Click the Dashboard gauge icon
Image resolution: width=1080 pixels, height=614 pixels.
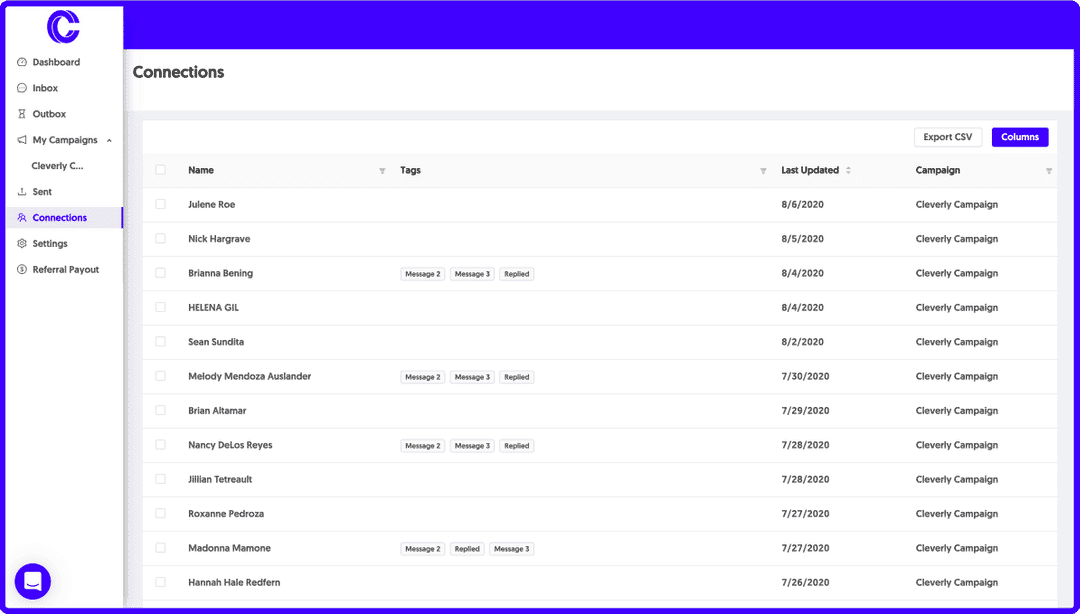[x=22, y=62]
